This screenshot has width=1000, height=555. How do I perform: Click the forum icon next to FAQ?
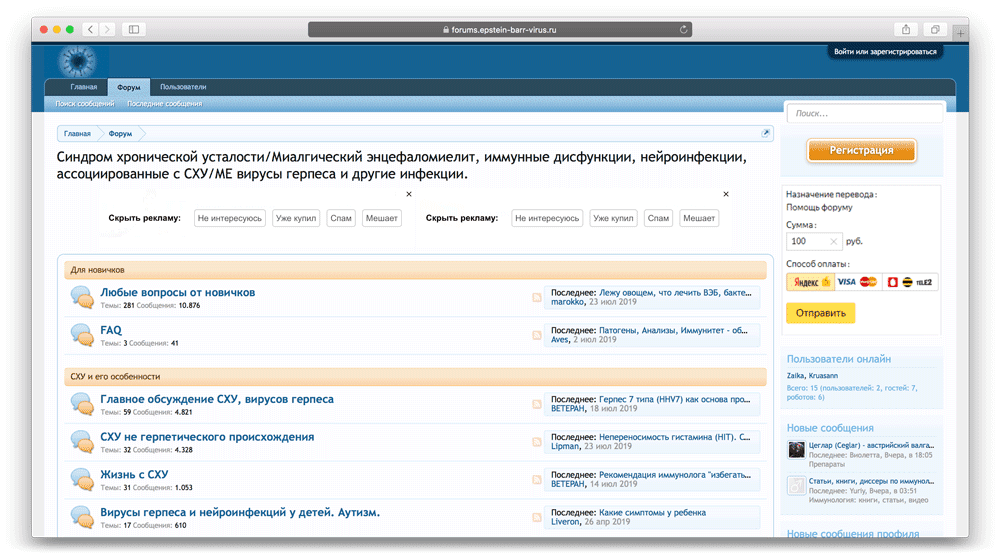[81, 334]
